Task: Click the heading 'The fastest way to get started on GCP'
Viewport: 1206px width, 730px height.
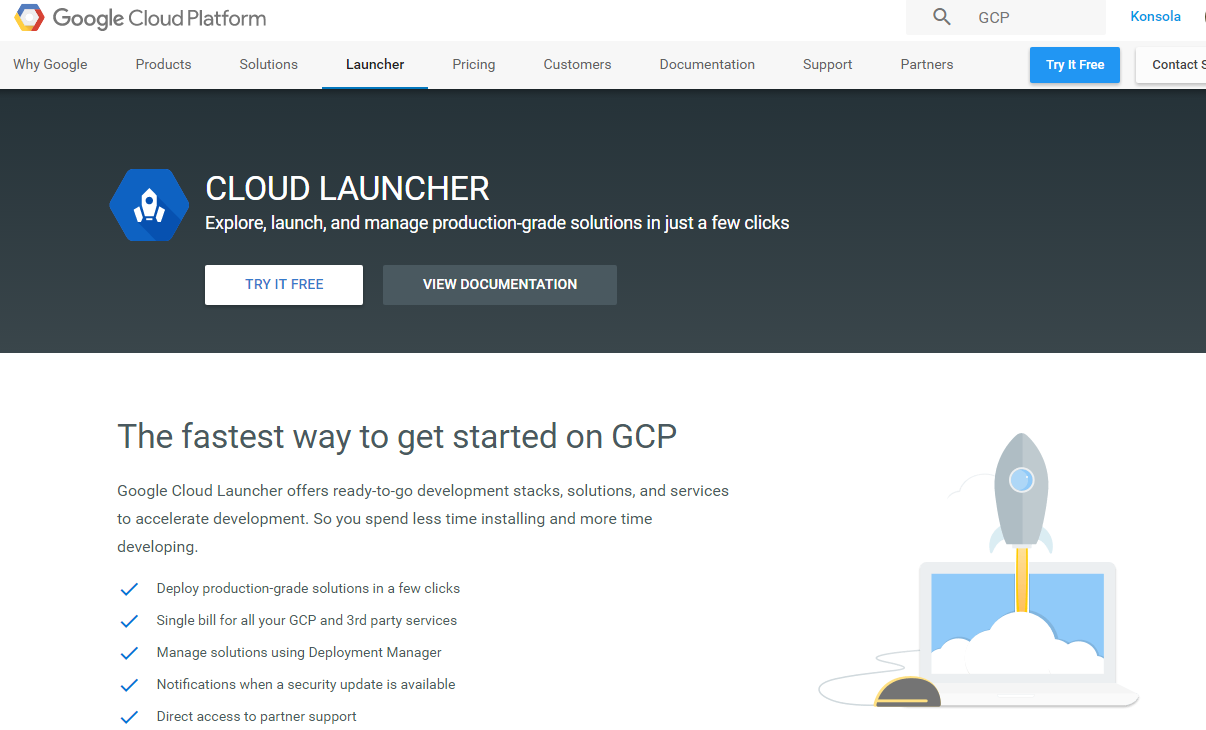Action: point(397,437)
